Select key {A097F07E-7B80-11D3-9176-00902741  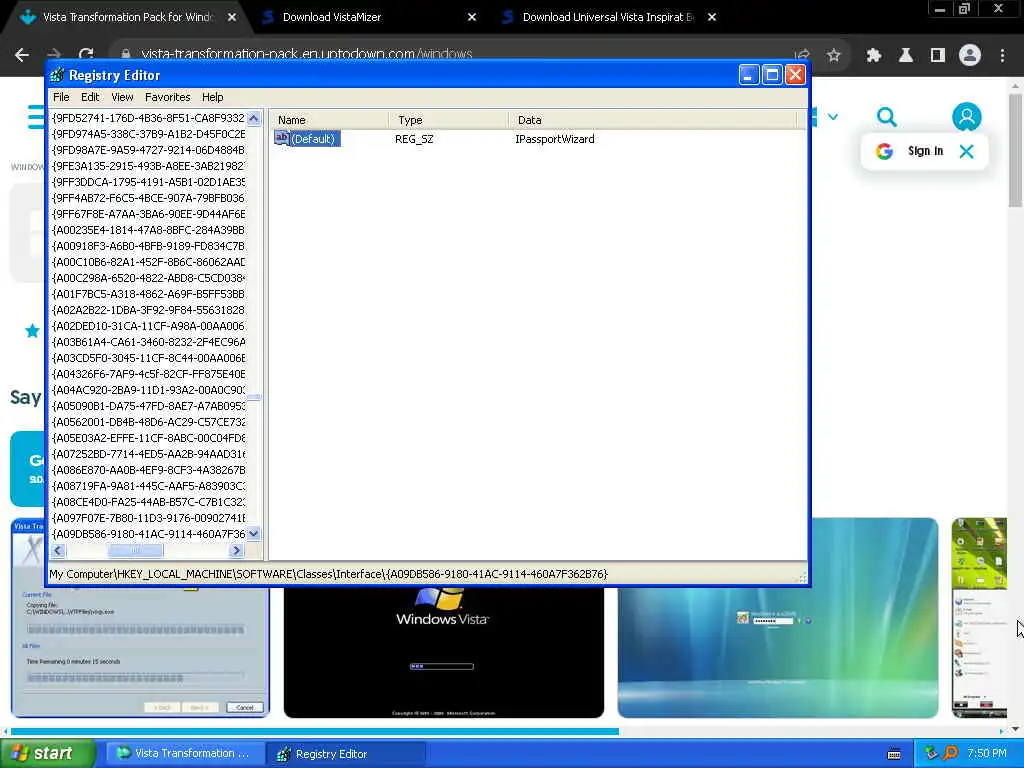(x=148, y=518)
